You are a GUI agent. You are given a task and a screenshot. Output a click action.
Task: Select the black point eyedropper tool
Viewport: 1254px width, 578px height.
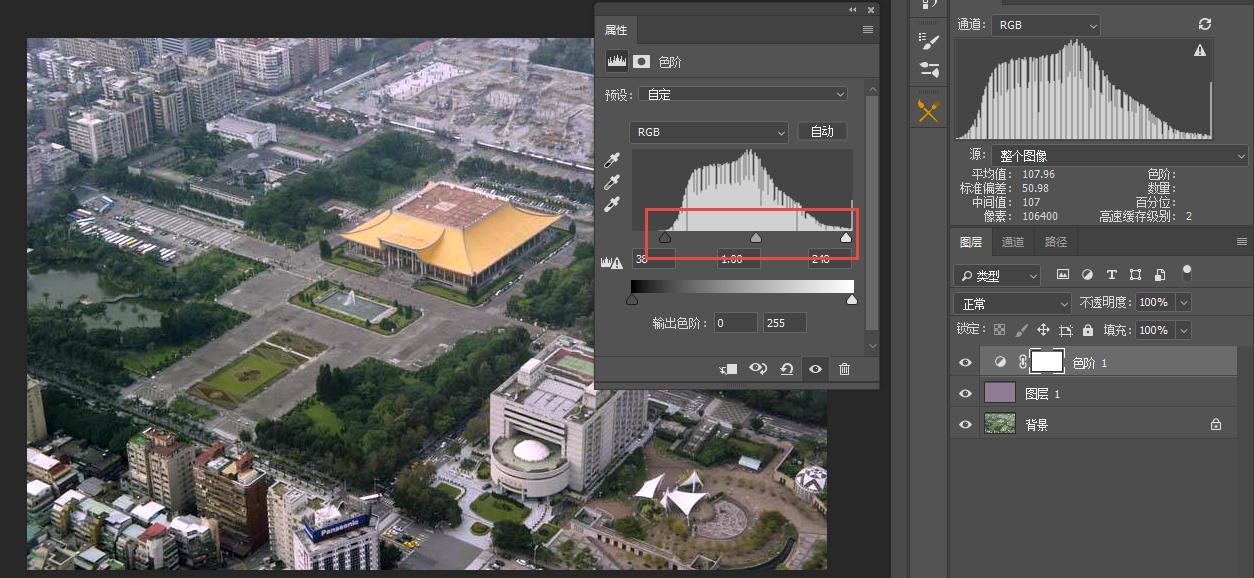tap(612, 160)
